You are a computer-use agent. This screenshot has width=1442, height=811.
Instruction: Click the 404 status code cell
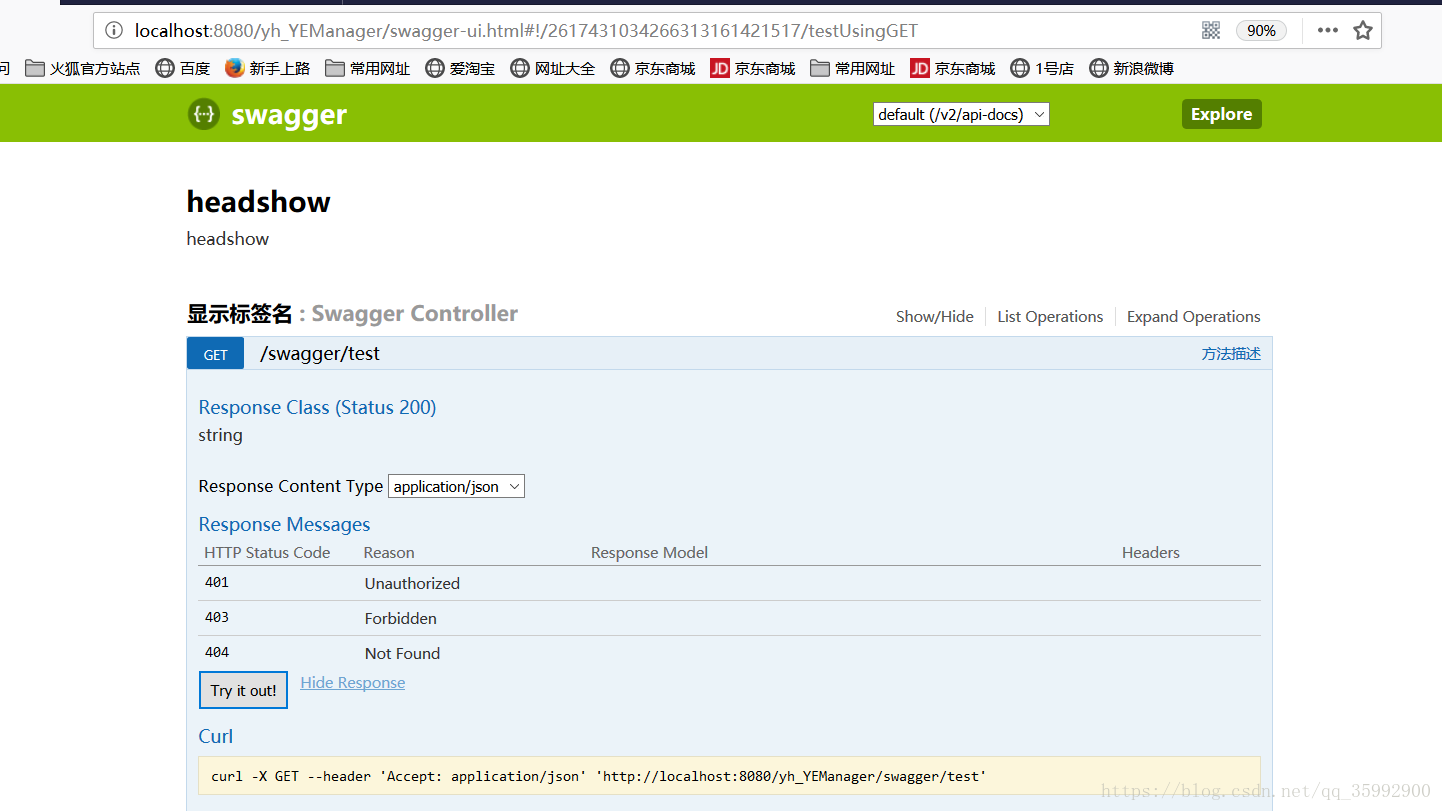coord(217,652)
